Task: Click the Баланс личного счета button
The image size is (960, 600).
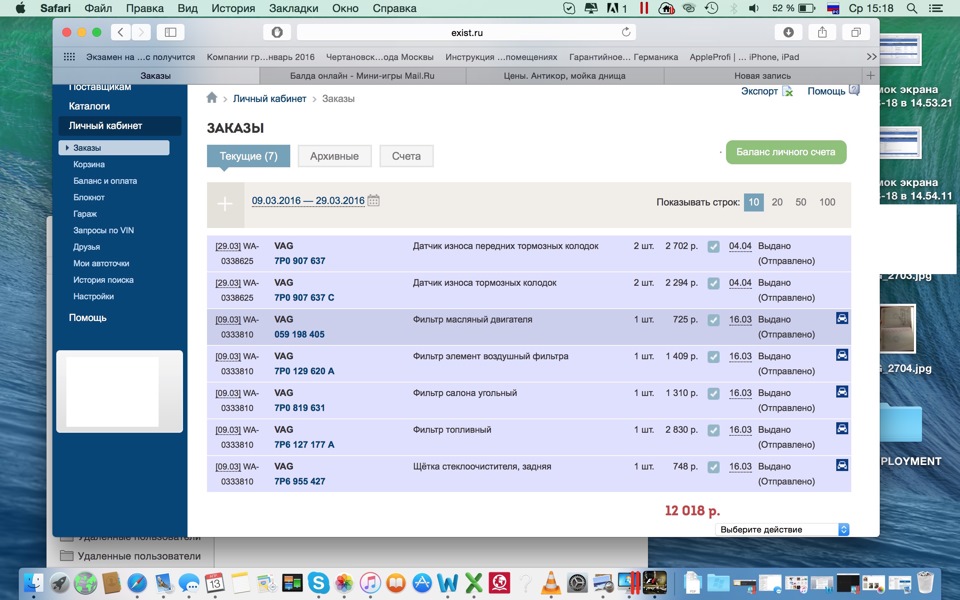Action: coord(786,152)
